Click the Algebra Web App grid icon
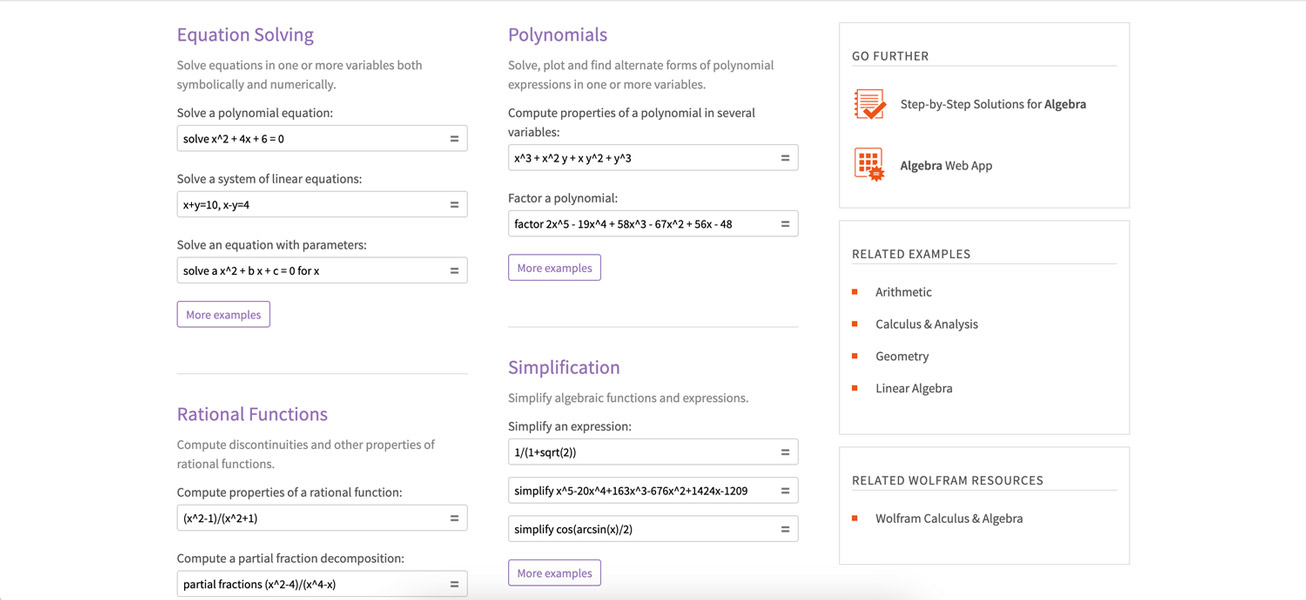Screen dimensions: 1306x600 pyautogui.click(x=869, y=165)
